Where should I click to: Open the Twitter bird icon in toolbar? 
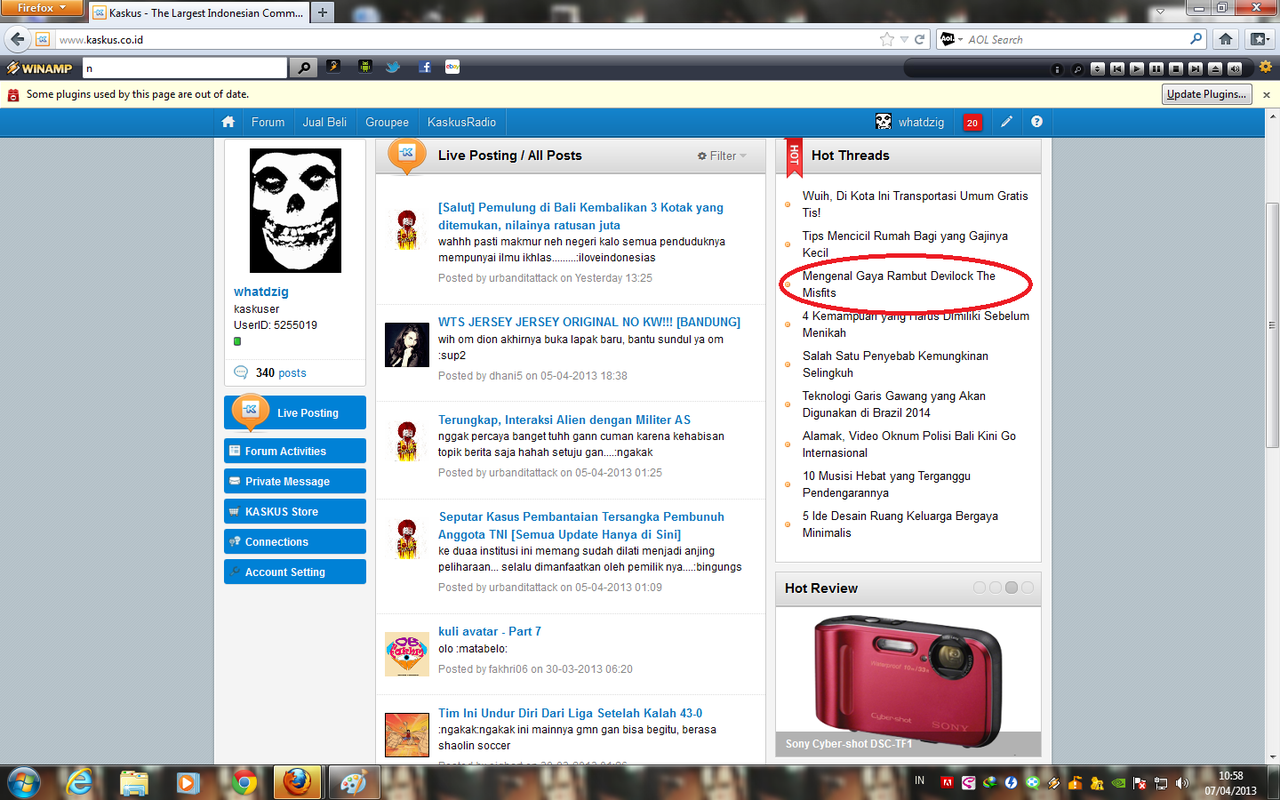[394, 67]
